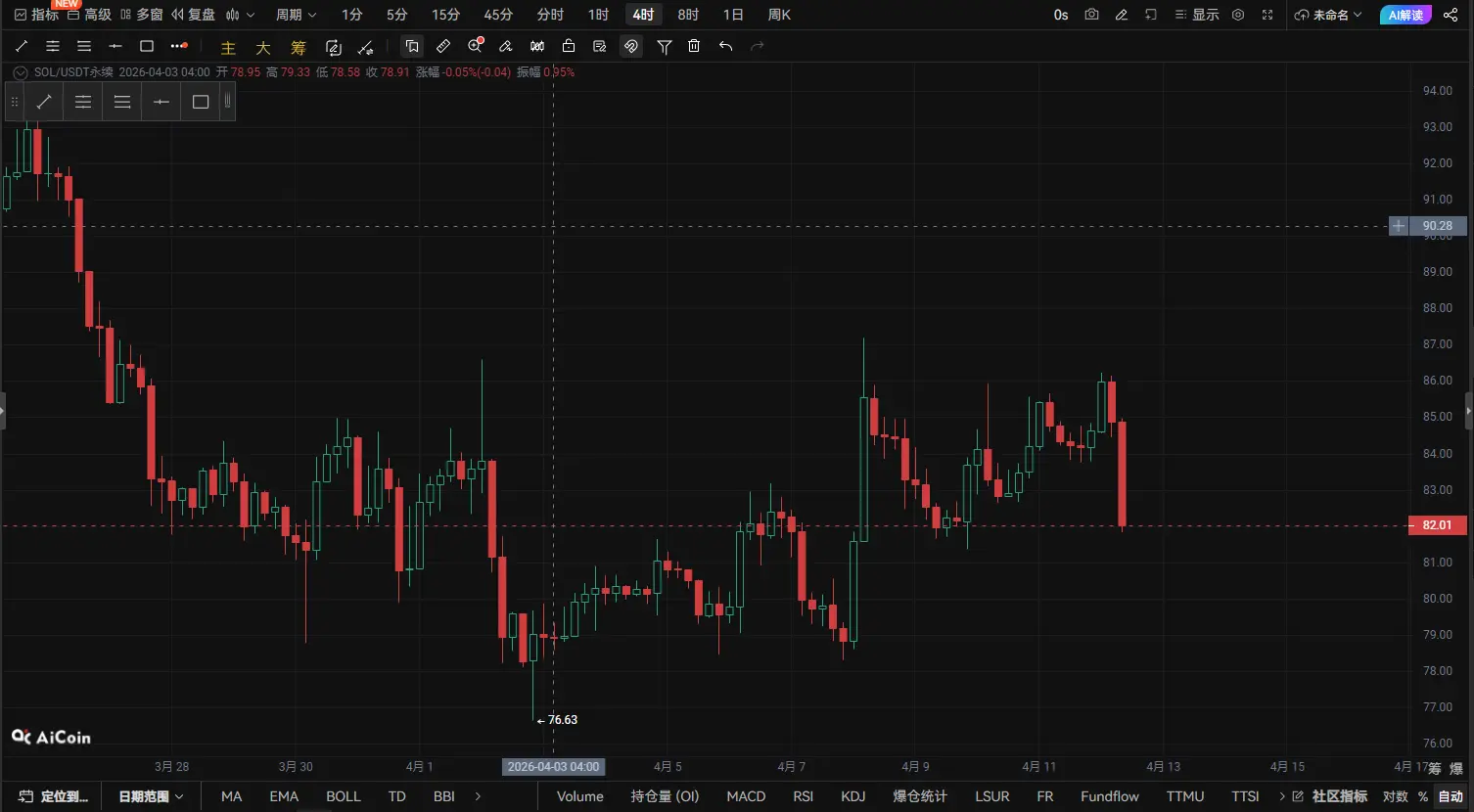Screen dimensions: 1474x812
Task: Click the 定位到 locate button
Action: click(55, 796)
